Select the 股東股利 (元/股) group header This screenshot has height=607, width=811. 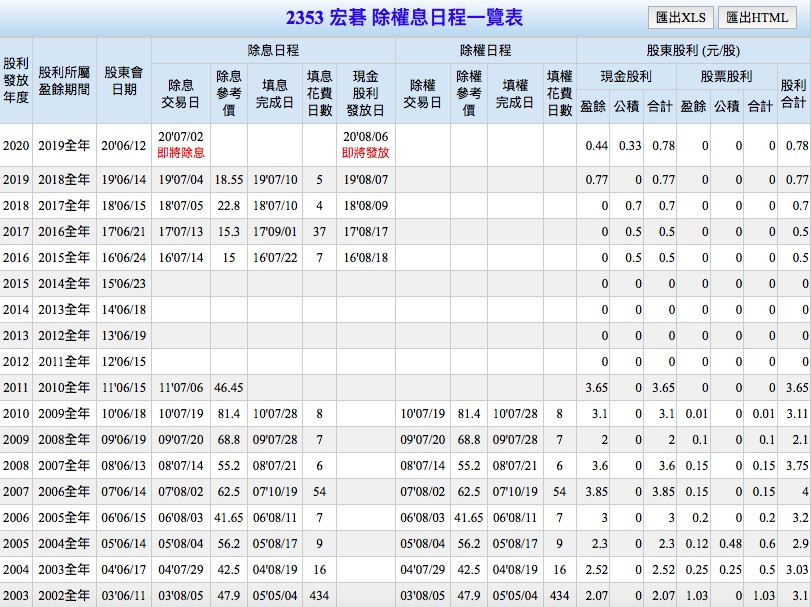point(693,50)
